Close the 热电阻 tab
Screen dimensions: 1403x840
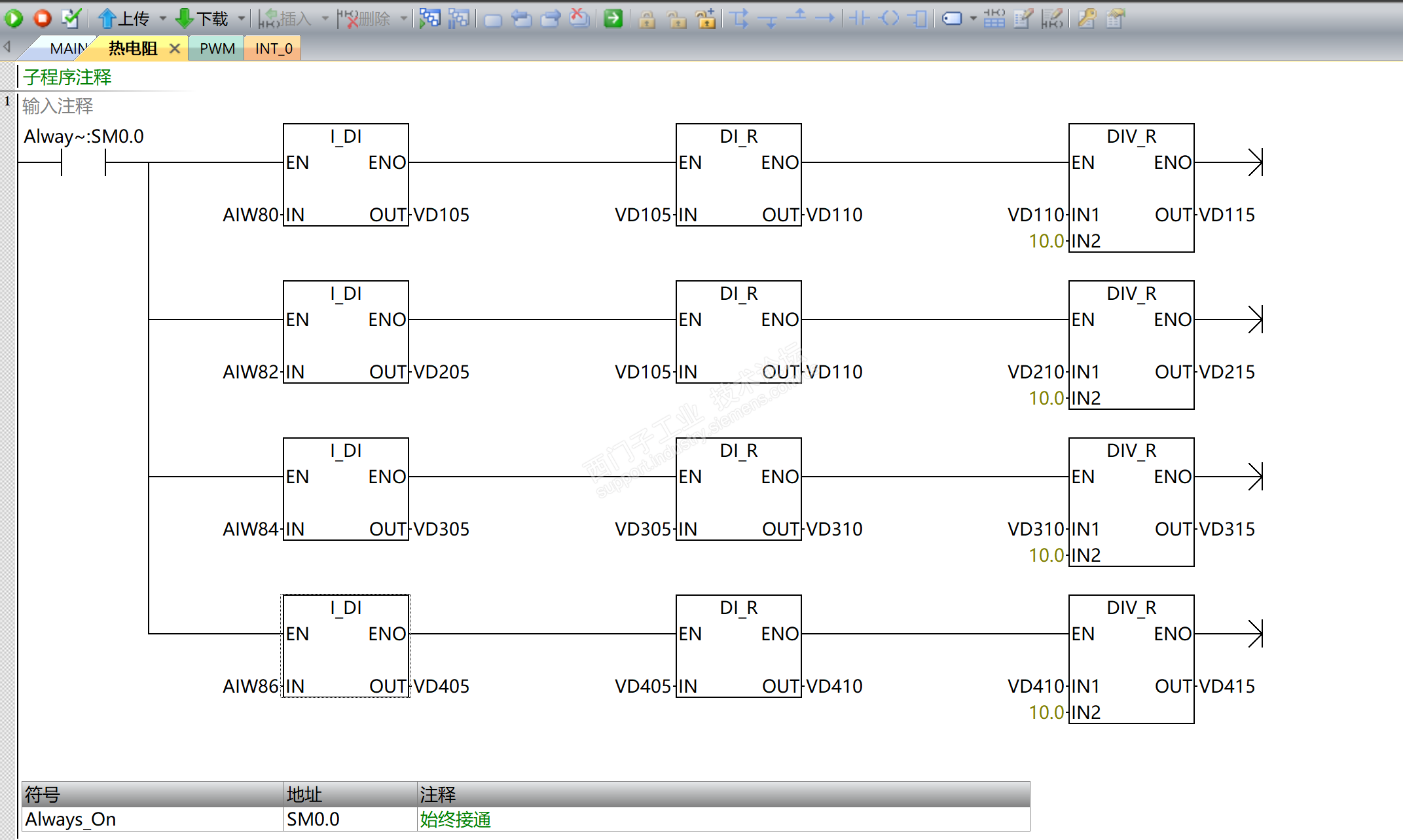[174, 48]
